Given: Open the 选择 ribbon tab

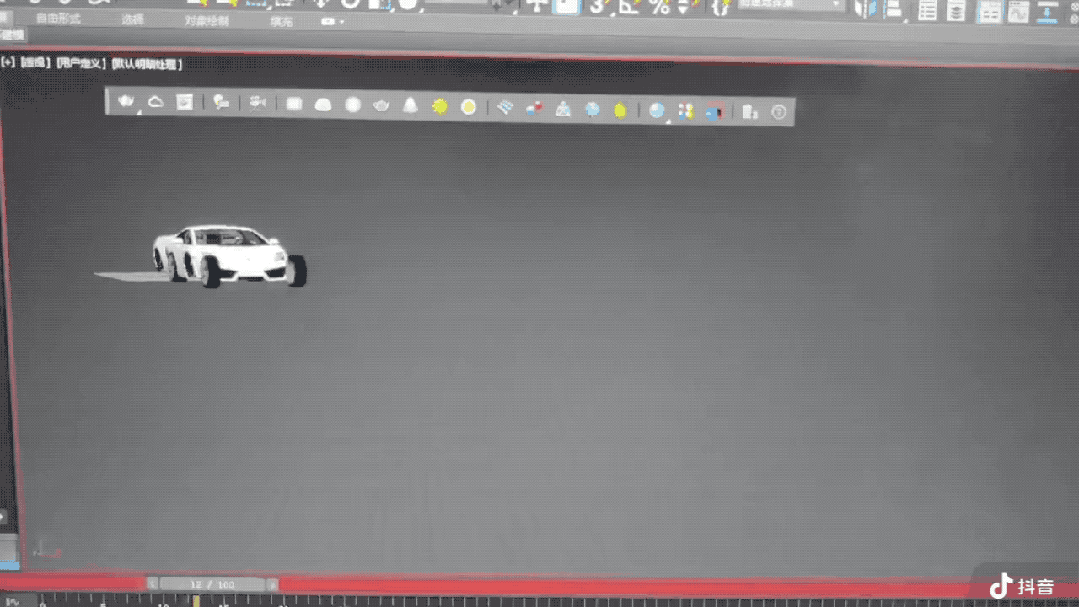Looking at the screenshot, I should click(133, 19).
